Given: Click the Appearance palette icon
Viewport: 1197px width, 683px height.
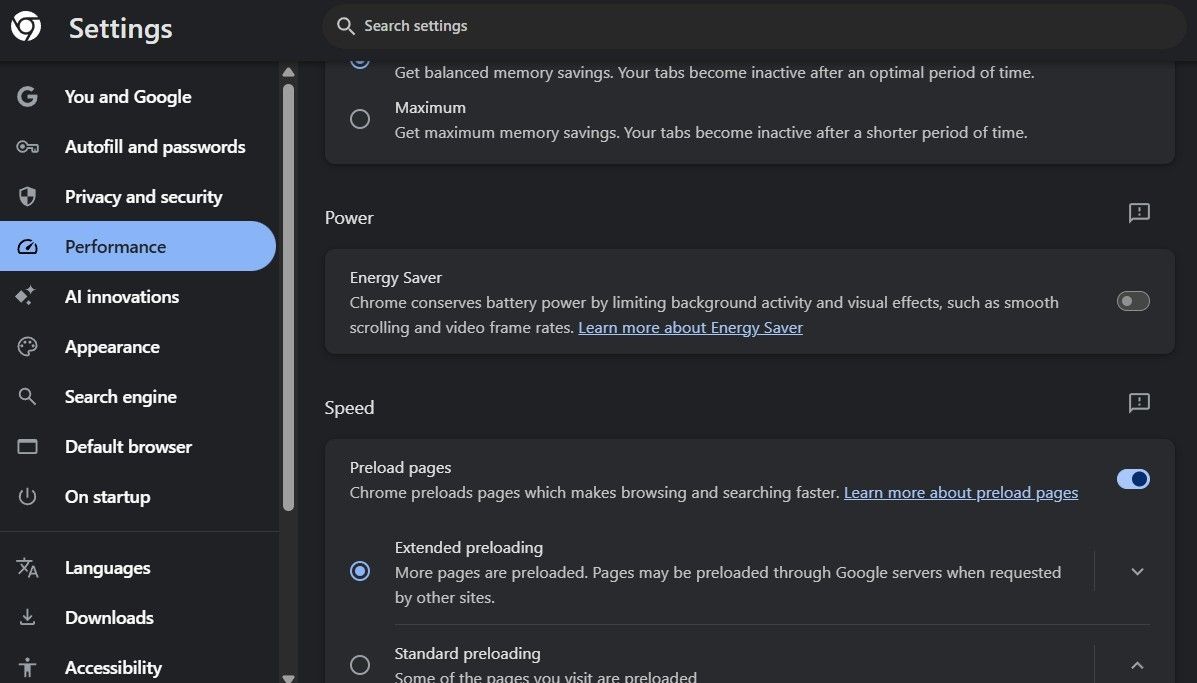Looking at the screenshot, I should point(28,347).
